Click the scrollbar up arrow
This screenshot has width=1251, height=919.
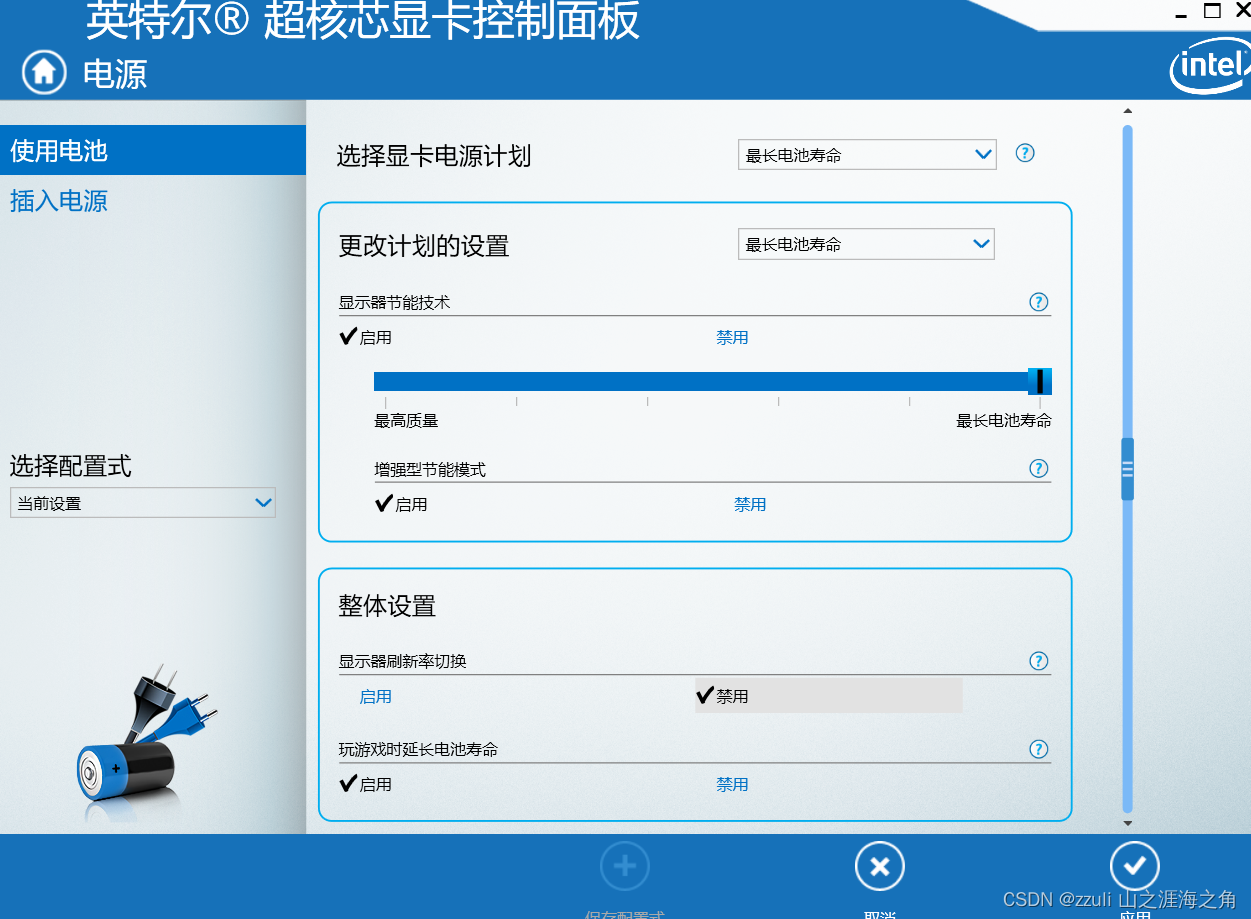[x=1128, y=111]
